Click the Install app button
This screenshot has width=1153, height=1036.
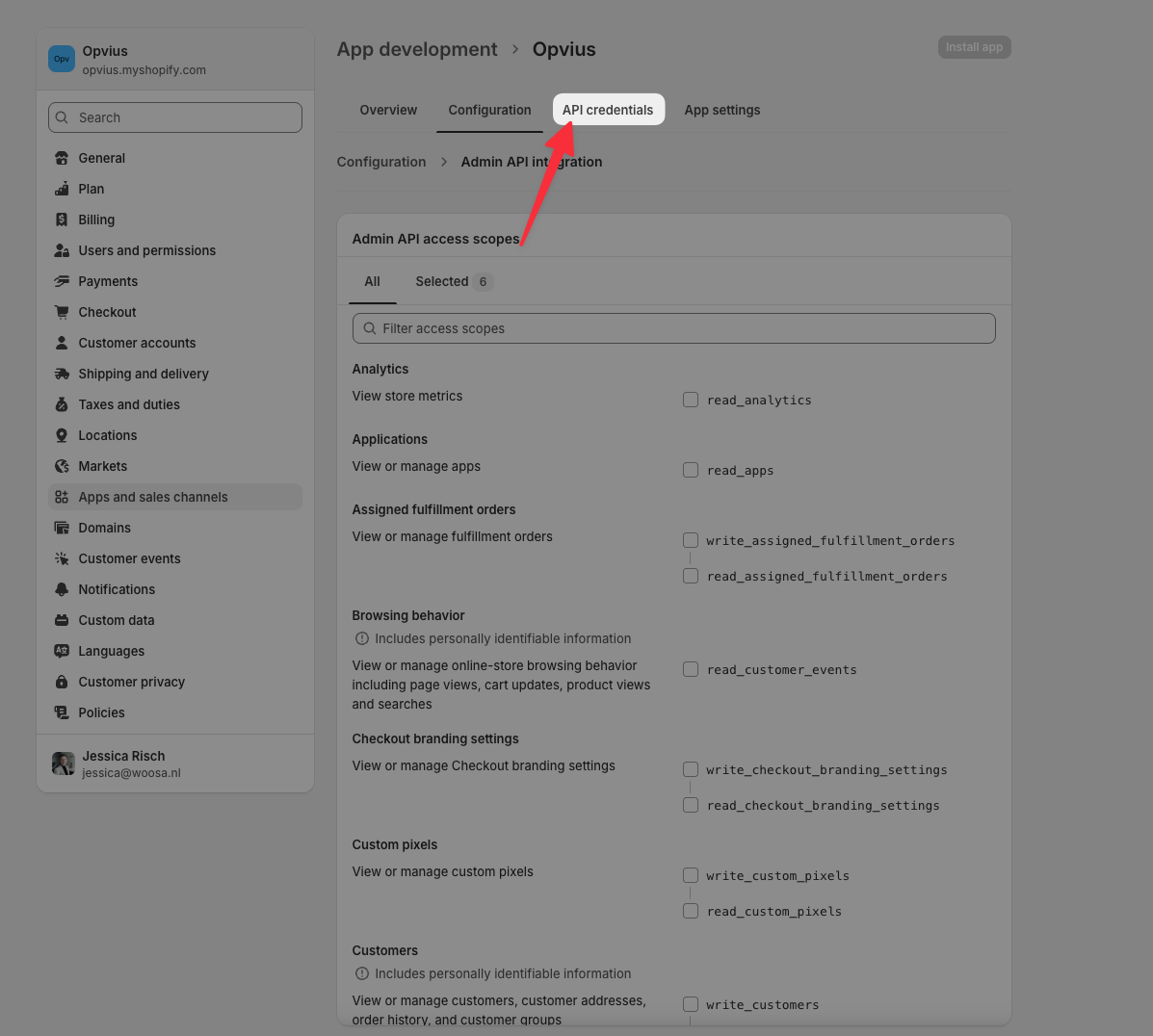(x=974, y=47)
